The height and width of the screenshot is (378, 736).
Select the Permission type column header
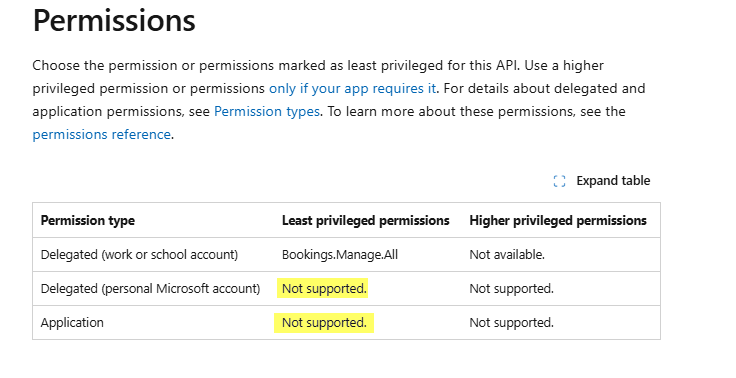tap(88, 220)
